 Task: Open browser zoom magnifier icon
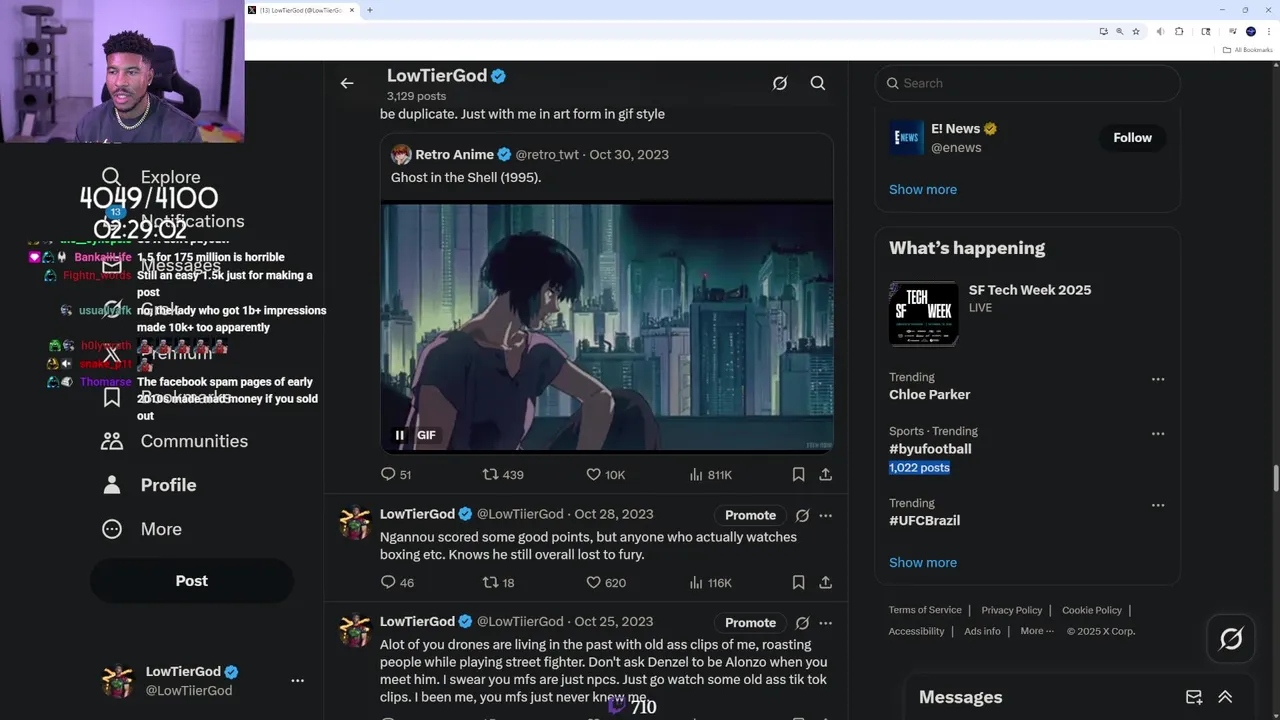click(1120, 32)
